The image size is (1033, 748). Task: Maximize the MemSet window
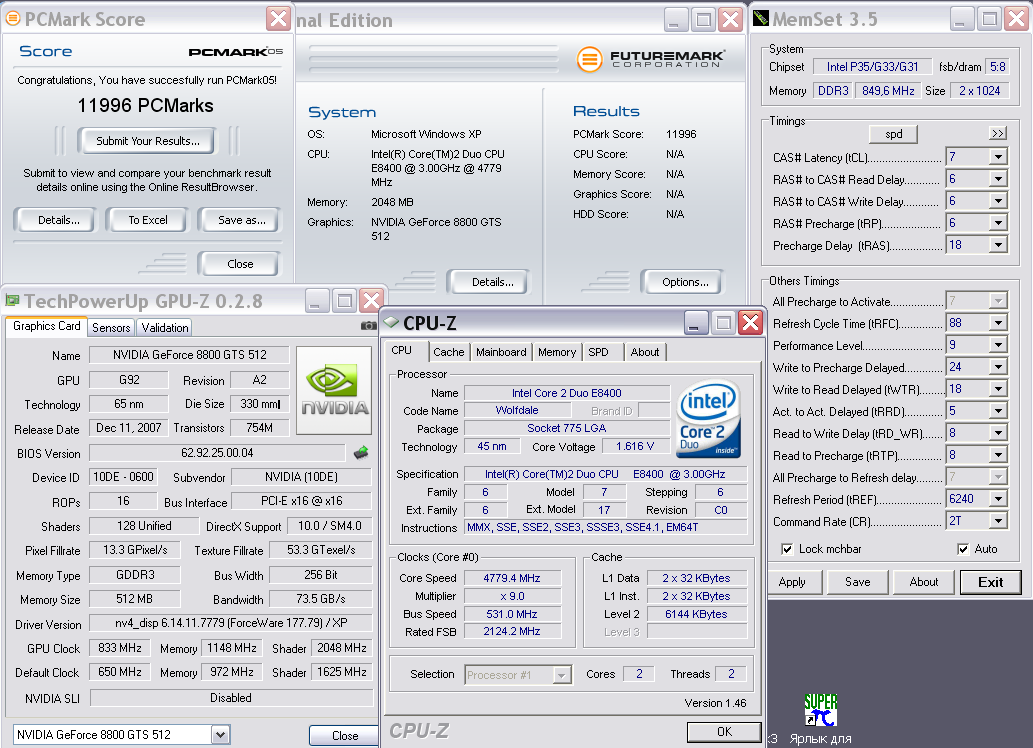point(989,19)
